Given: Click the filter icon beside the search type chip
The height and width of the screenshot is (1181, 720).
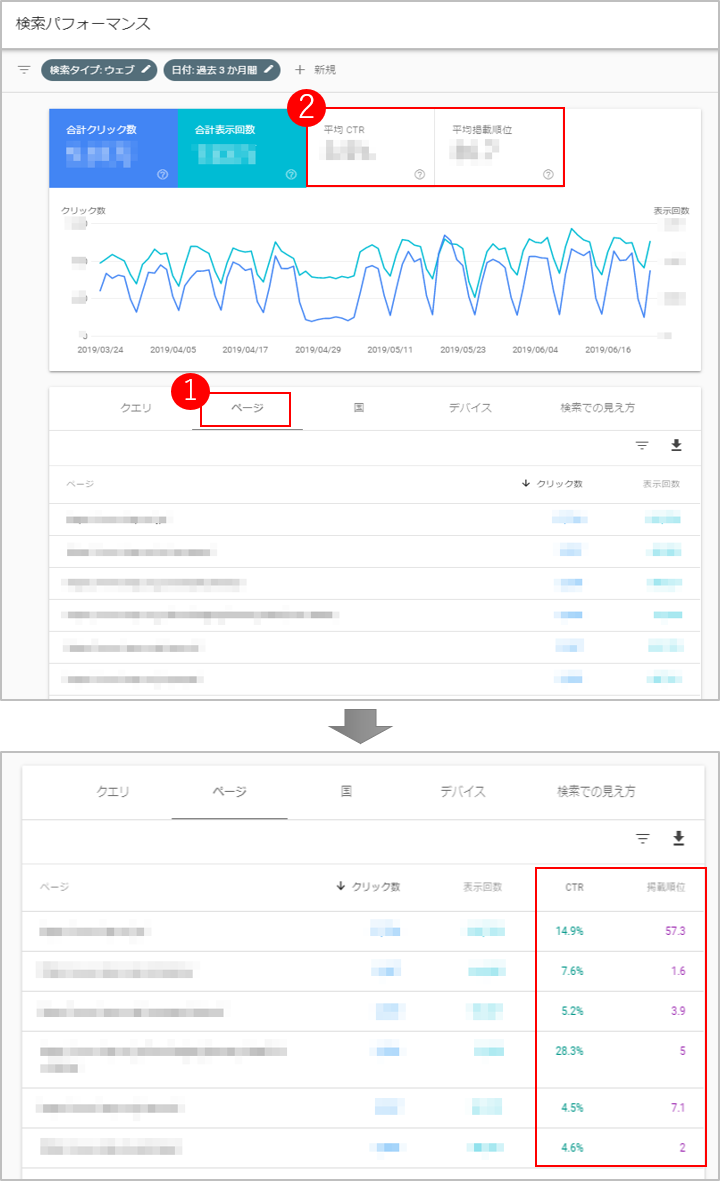Looking at the screenshot, I should (24, 70).
